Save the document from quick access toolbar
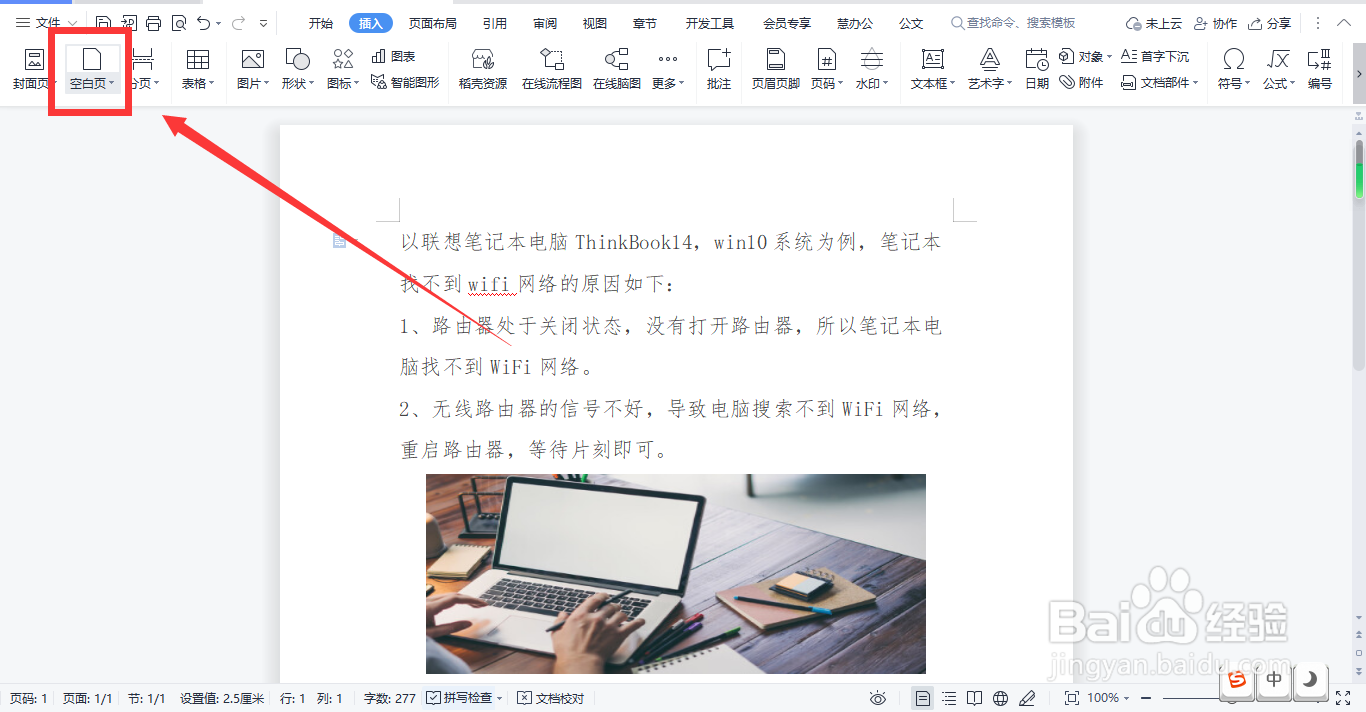1366x712 pixels. pyautogui.click(x=103, y=22)
